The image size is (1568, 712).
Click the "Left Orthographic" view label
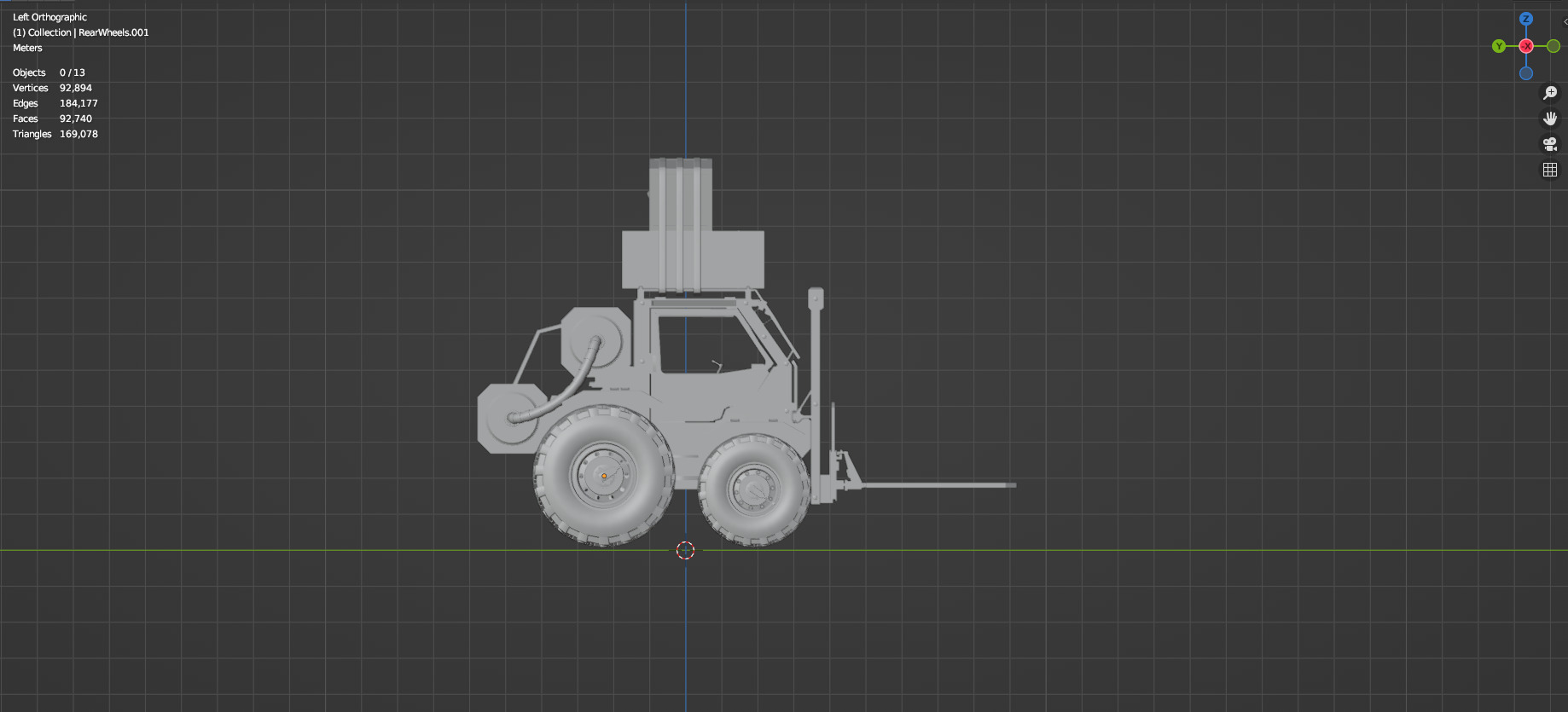(x=49, y=17)
